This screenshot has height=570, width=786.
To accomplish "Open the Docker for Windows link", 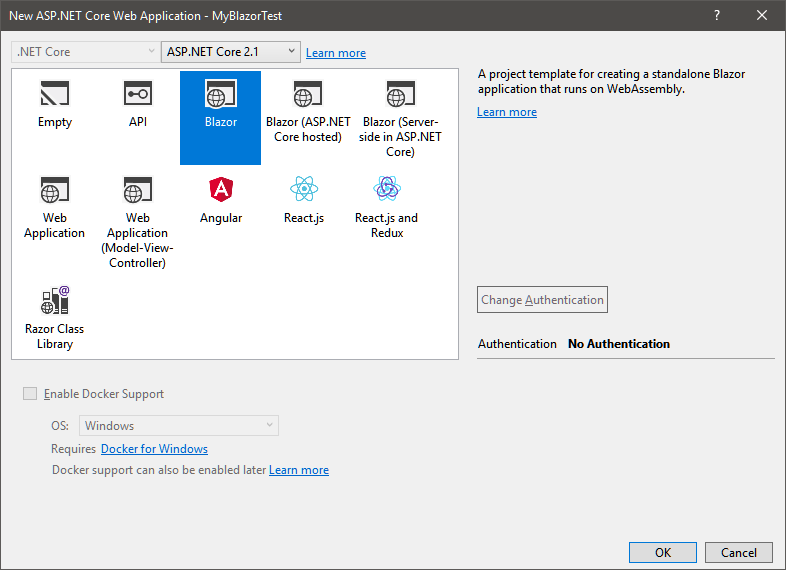I will point(154,449).
